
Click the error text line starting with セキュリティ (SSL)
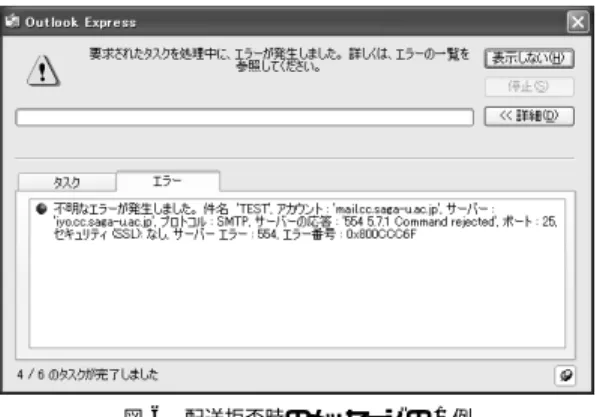[x=235, y=235]
